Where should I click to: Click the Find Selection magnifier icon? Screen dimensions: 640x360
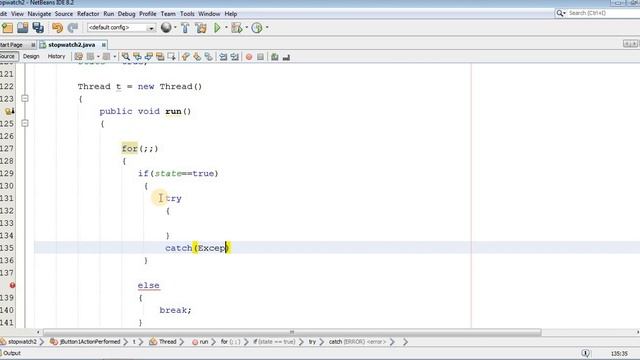pos(126,57)
